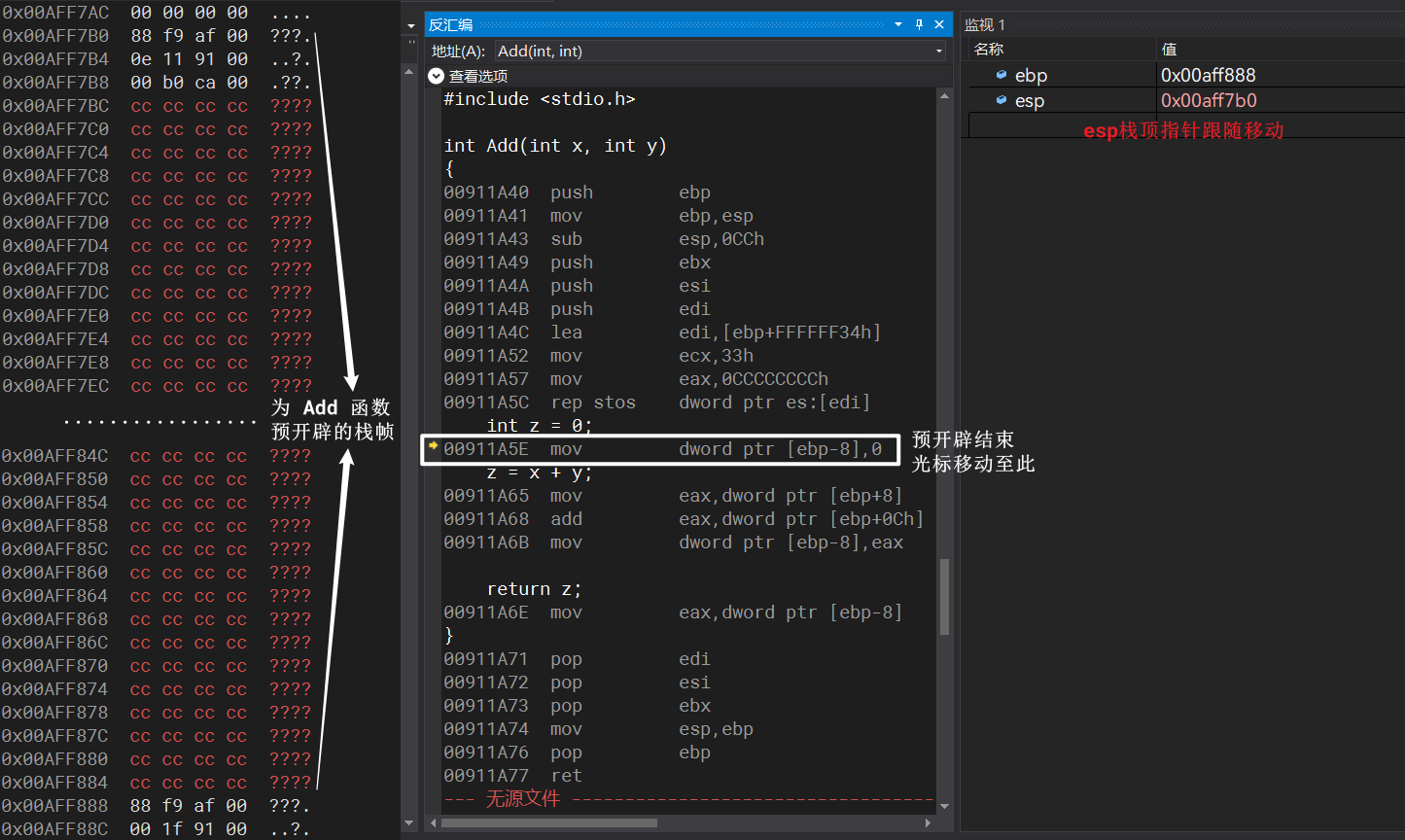Click instruction at 00911A41 mov ebp,esp
The image size is (1405, 840).
tap(598, 216)
